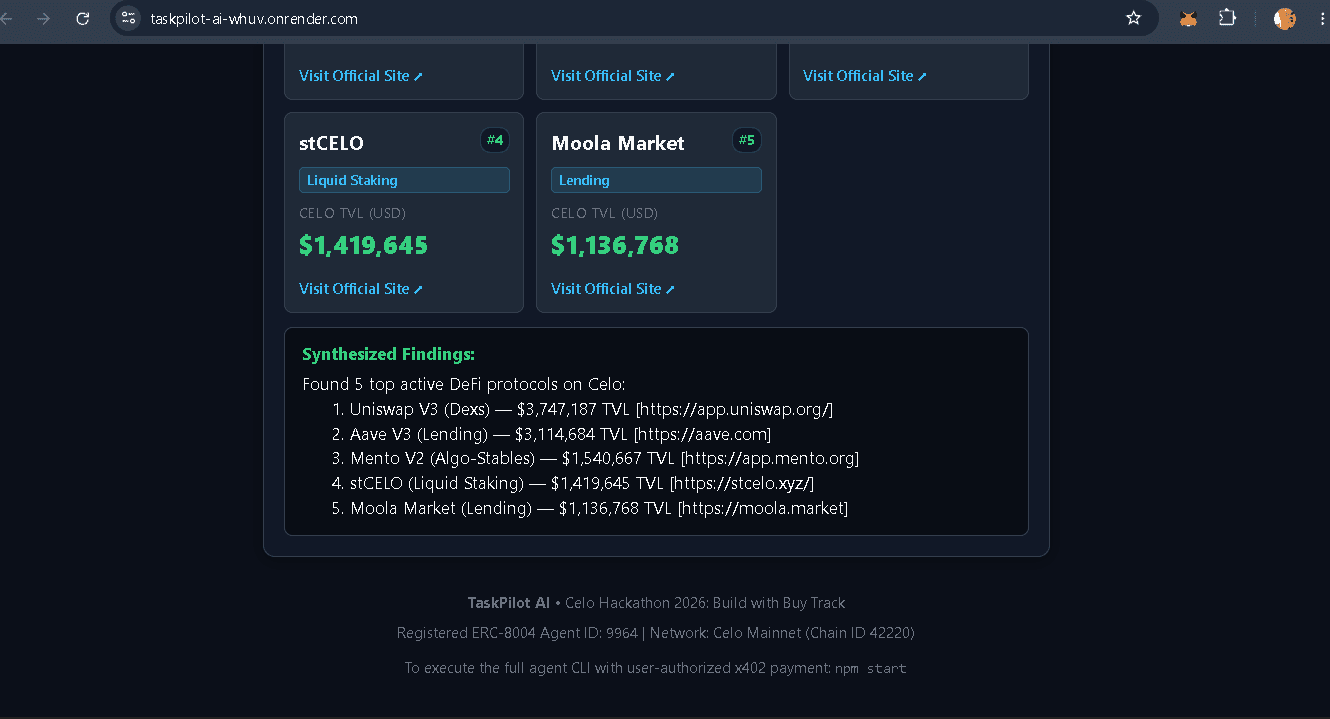Screen dimensions: 1330x719
Task: Open the Chrome three-dot menu
Action: pyautogui.click(x=1321, y=18)
